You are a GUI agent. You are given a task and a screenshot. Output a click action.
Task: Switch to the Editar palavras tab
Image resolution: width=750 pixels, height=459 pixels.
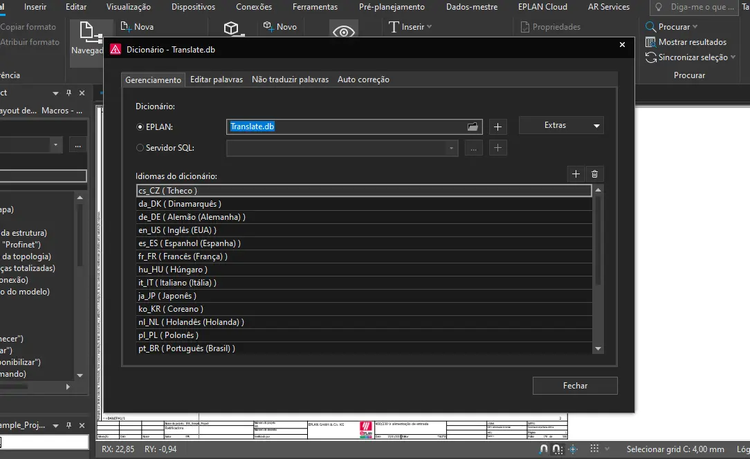click(x=216, y=79)
